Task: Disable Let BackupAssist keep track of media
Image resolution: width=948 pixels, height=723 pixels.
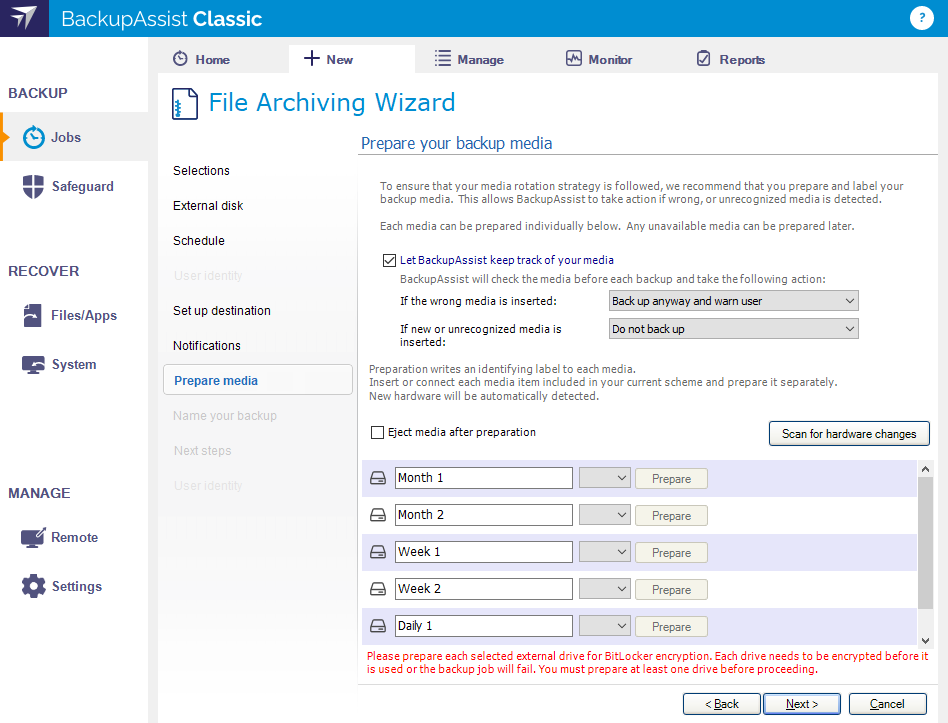Action: [390, 260]
